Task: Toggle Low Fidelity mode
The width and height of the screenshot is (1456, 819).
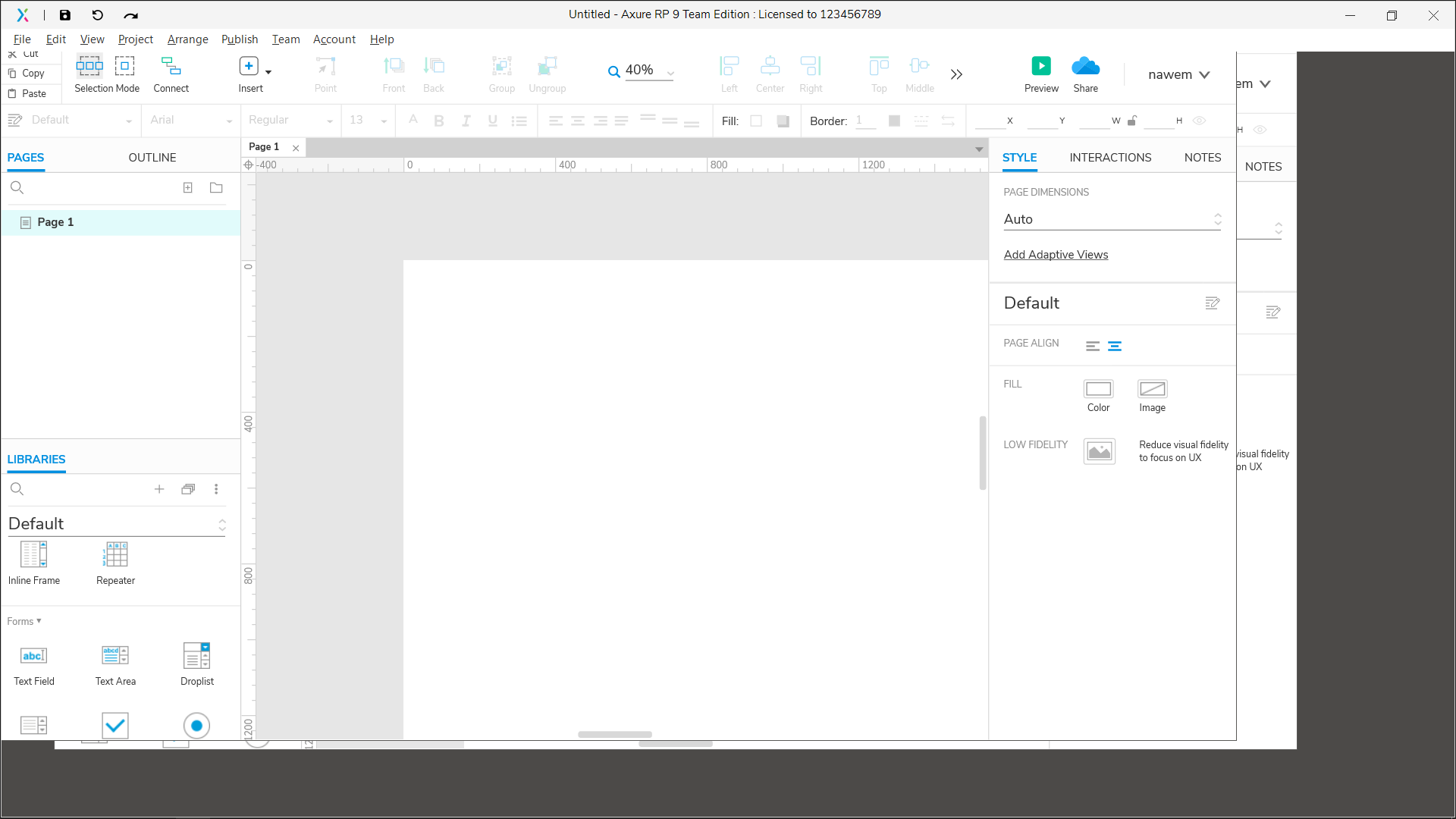Action: pos(1099,451)
